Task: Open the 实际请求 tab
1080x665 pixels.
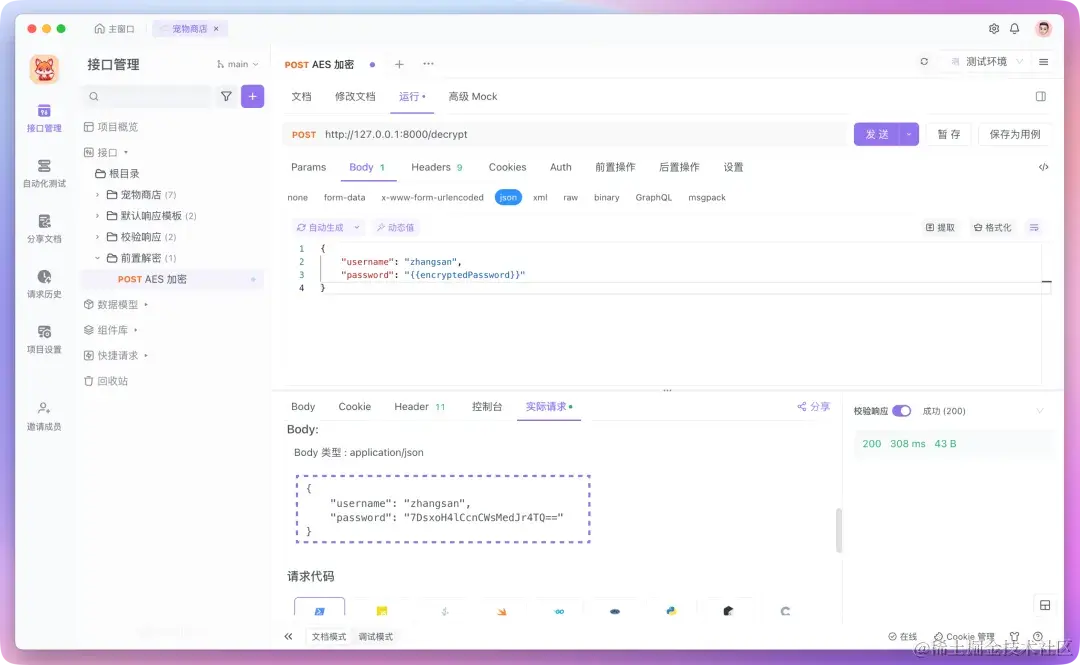Action: [x=547, y=406]
